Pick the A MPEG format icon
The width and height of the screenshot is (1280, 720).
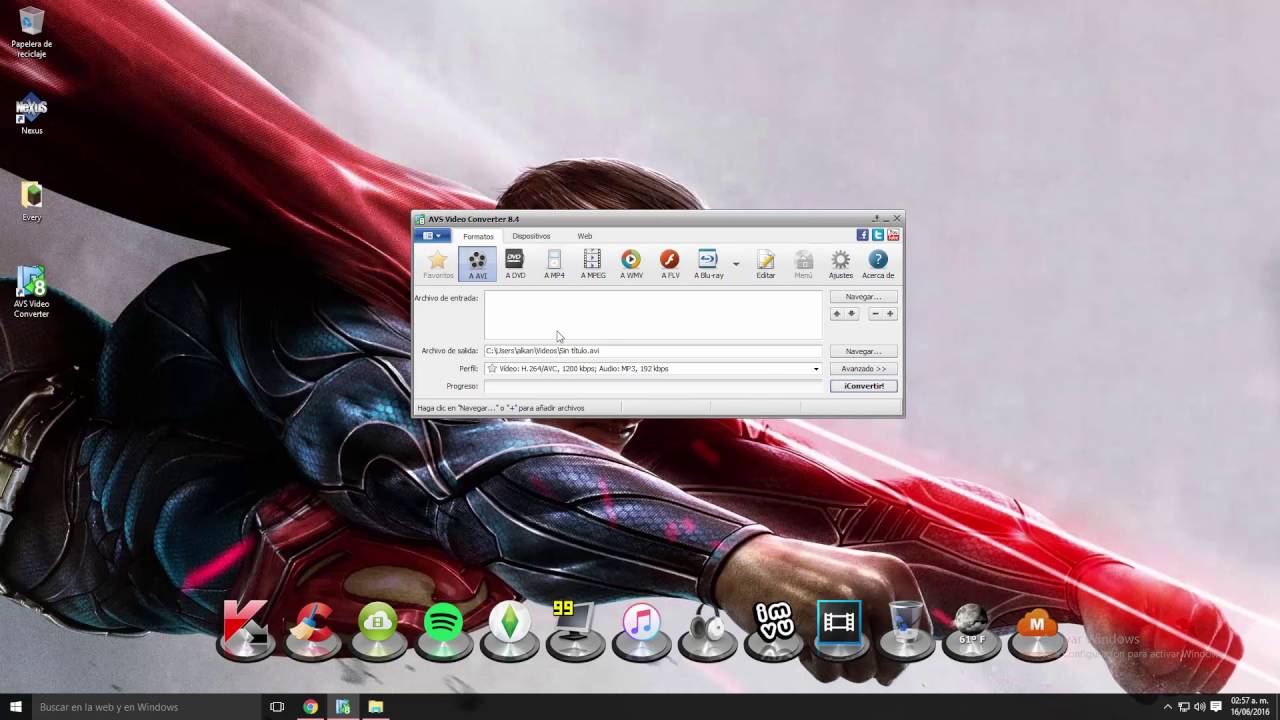click(x=593, y=264)
